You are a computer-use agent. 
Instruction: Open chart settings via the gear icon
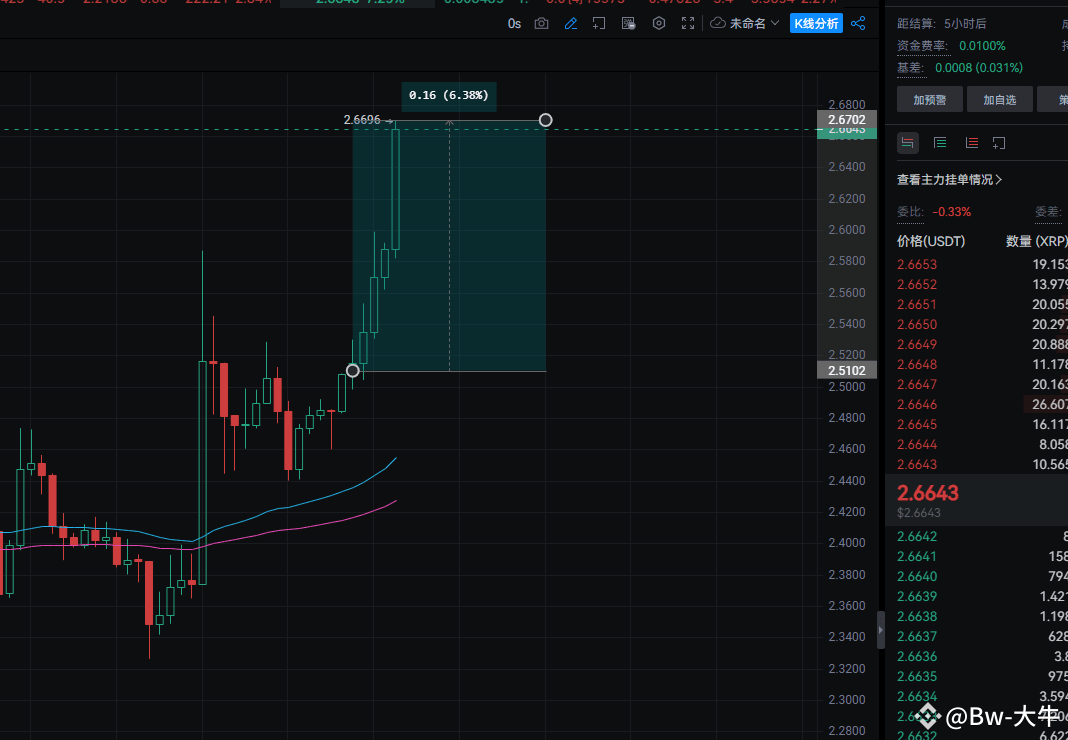[x=658, y=23]
